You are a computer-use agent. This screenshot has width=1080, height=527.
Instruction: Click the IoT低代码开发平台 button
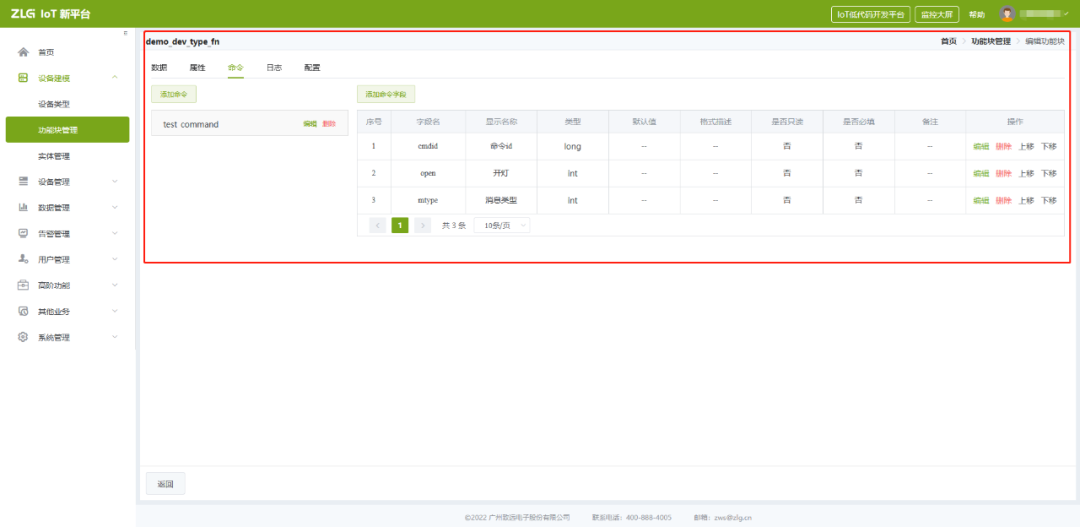tap(871, 14)
